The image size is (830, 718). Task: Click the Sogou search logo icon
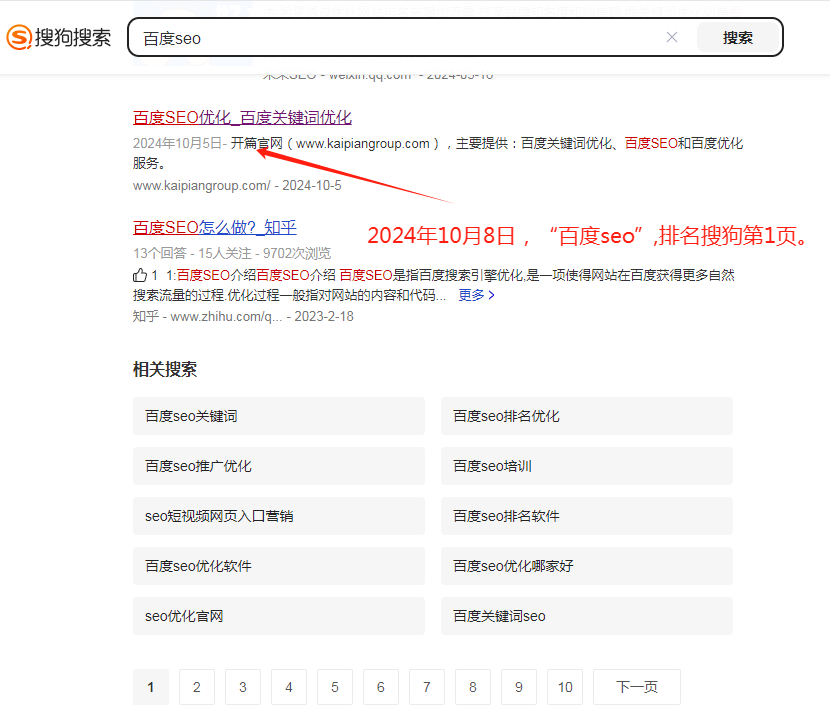pos(18,38)
